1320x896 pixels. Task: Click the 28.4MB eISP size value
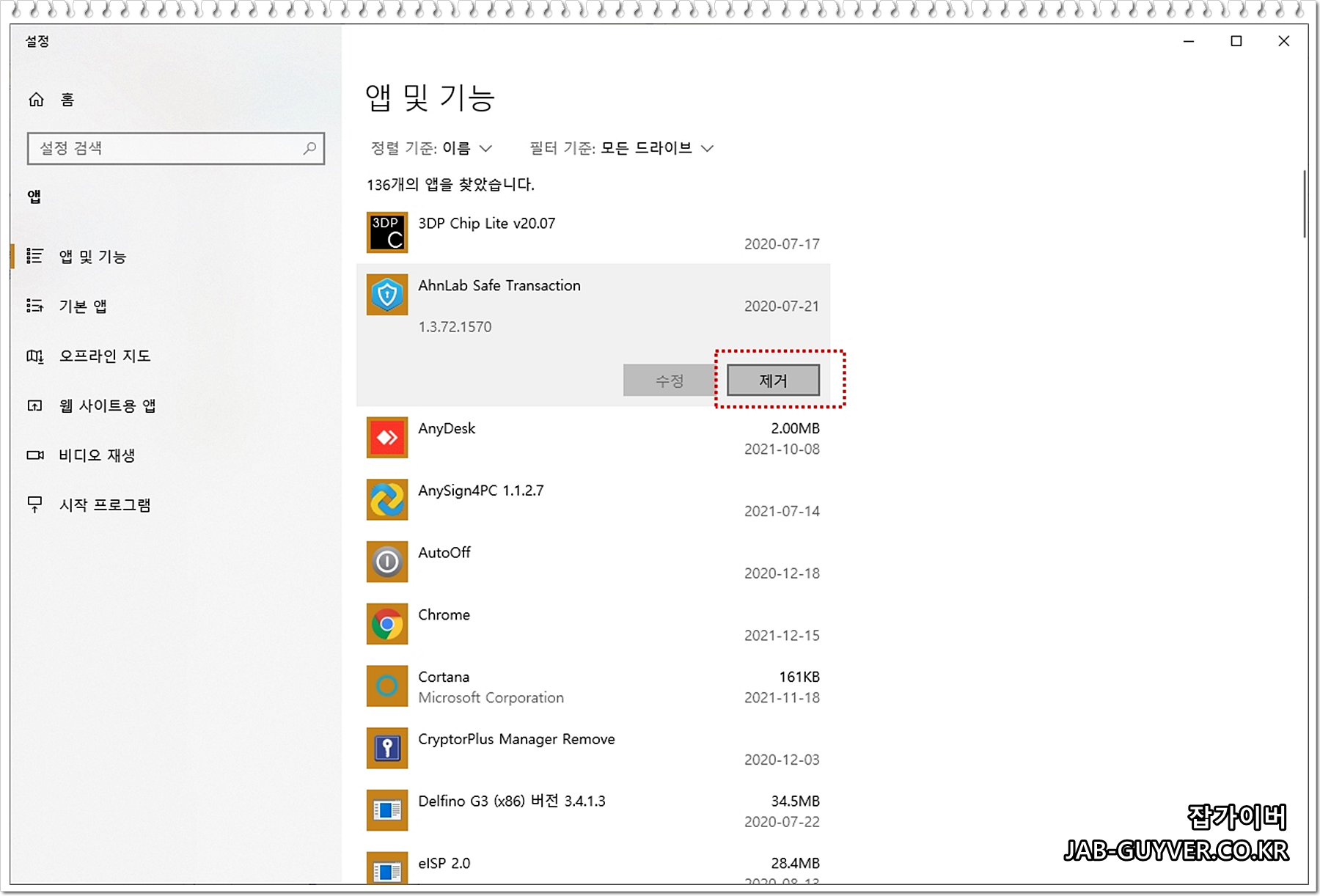coord(795,863)
